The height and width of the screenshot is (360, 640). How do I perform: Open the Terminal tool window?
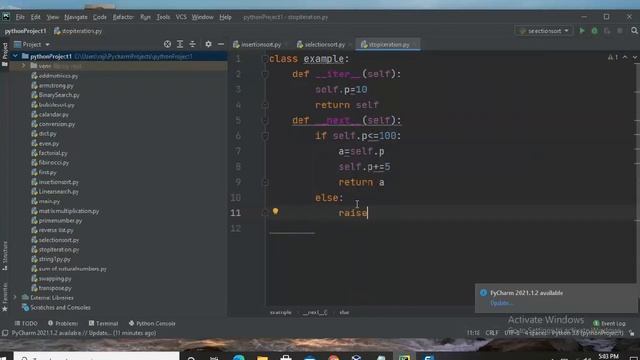tap(103, 323)
